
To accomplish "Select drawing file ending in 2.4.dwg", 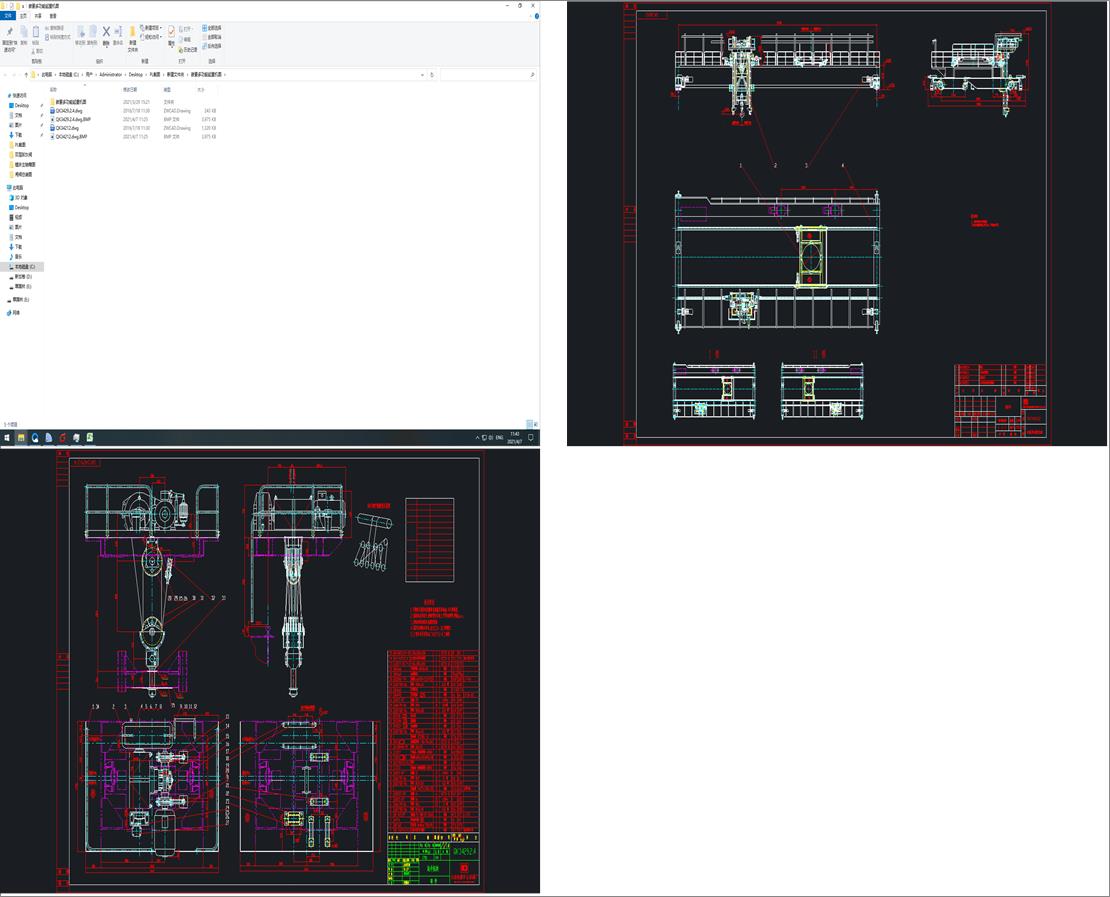I will pyautogui.click(x=69, y=110).
